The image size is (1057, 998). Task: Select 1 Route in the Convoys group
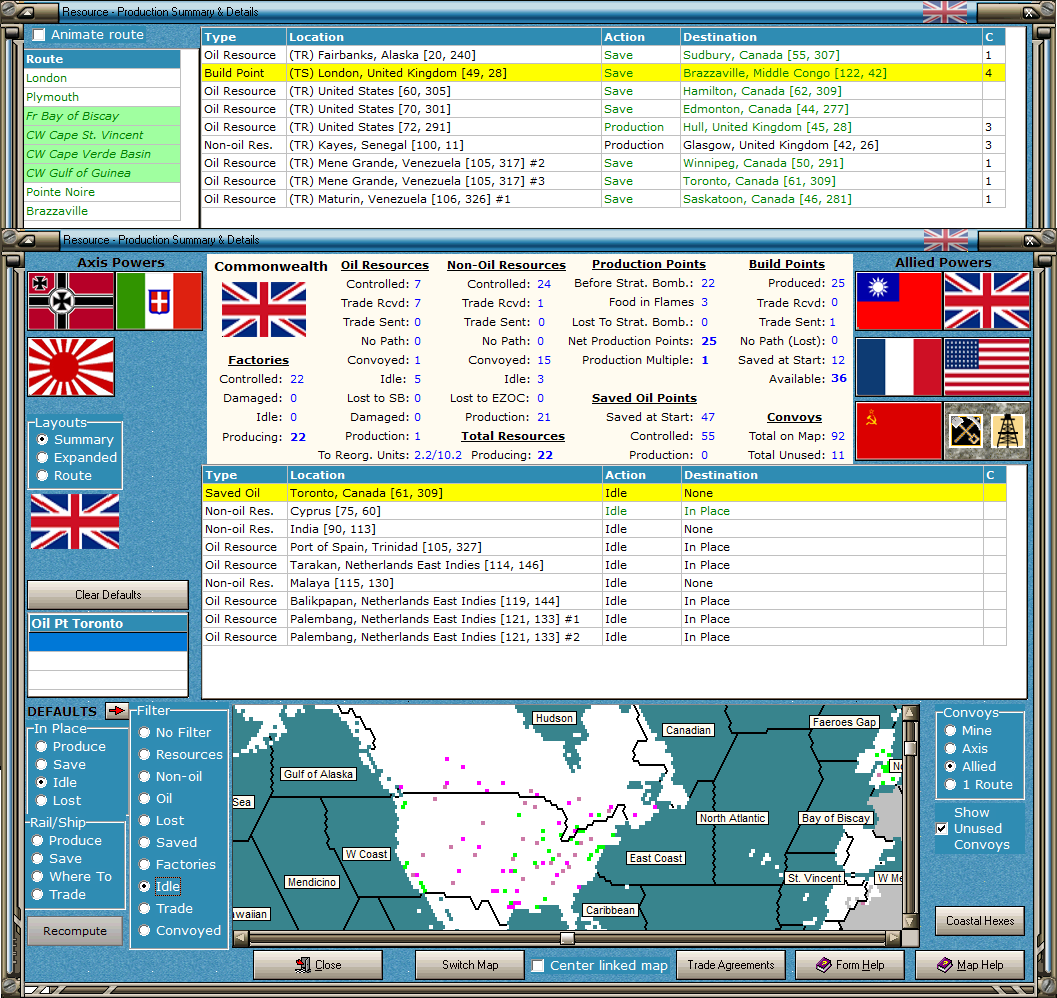(x=950, y=785)
